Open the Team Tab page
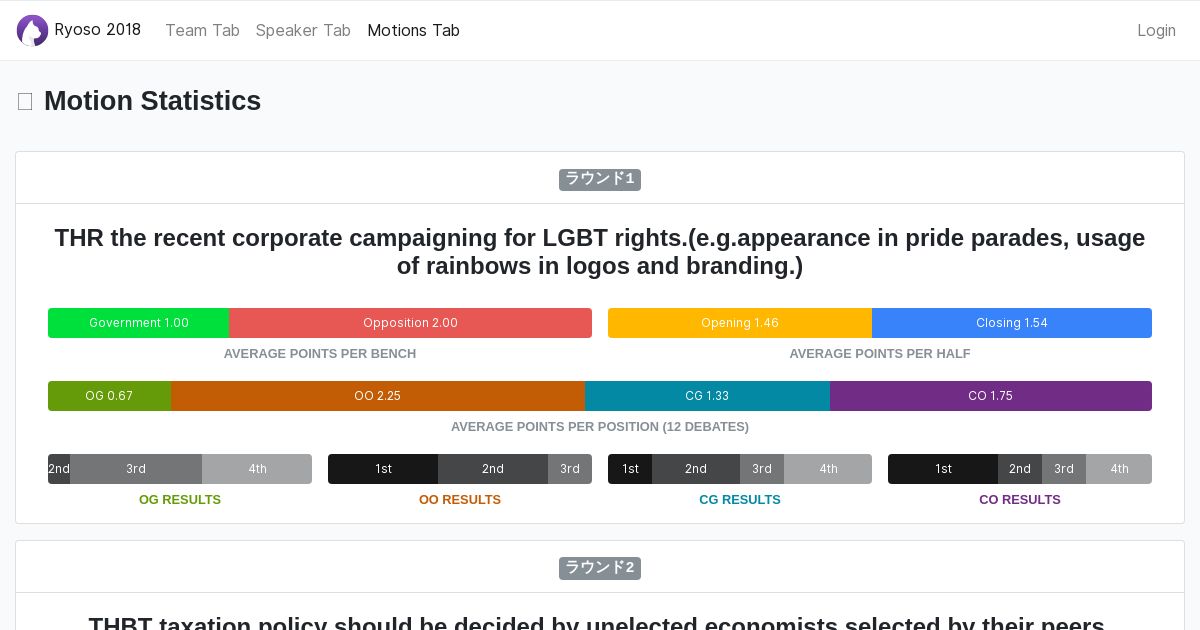This screenshot has height=630, width=1200. [x=202, y=30]
